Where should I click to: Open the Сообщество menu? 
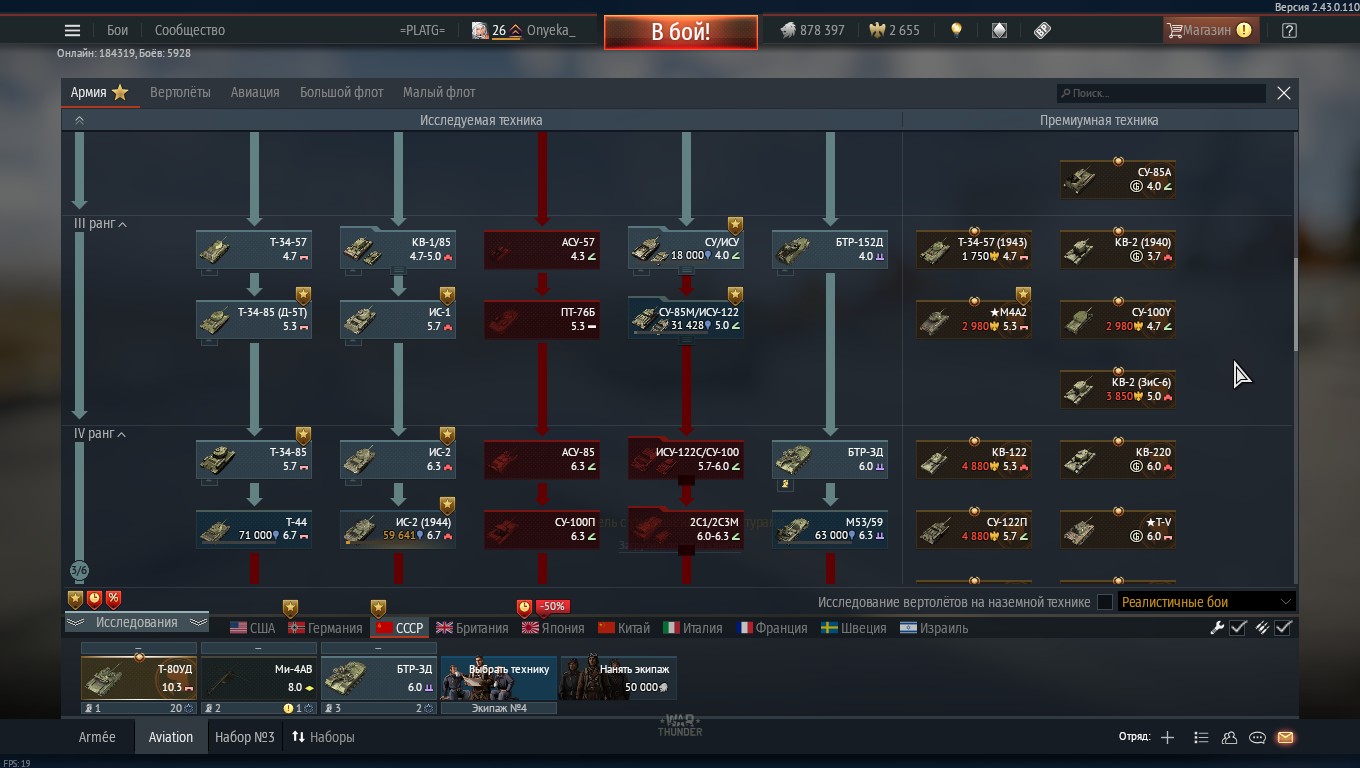coord(190,30)
